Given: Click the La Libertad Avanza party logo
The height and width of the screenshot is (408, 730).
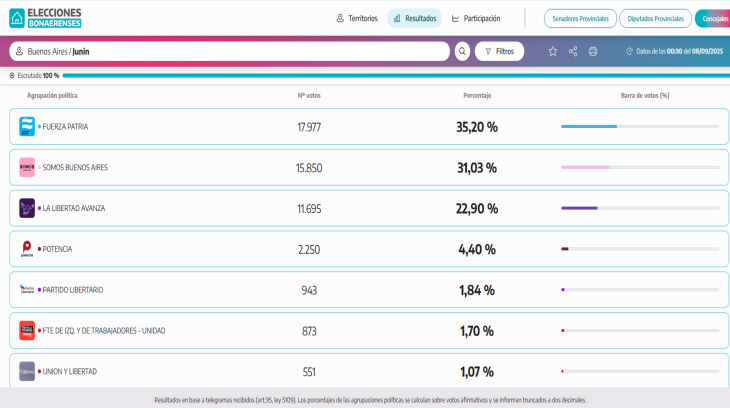Looking at the screenshot, I should pyautogui.click(x=27, y=208).
